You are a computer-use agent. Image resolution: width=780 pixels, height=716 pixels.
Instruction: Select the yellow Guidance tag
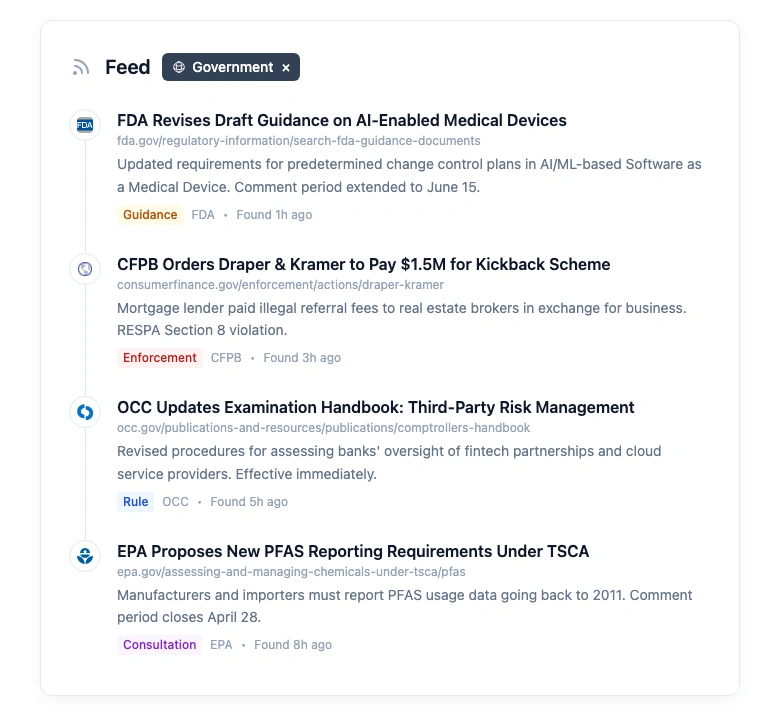point(150,215)
